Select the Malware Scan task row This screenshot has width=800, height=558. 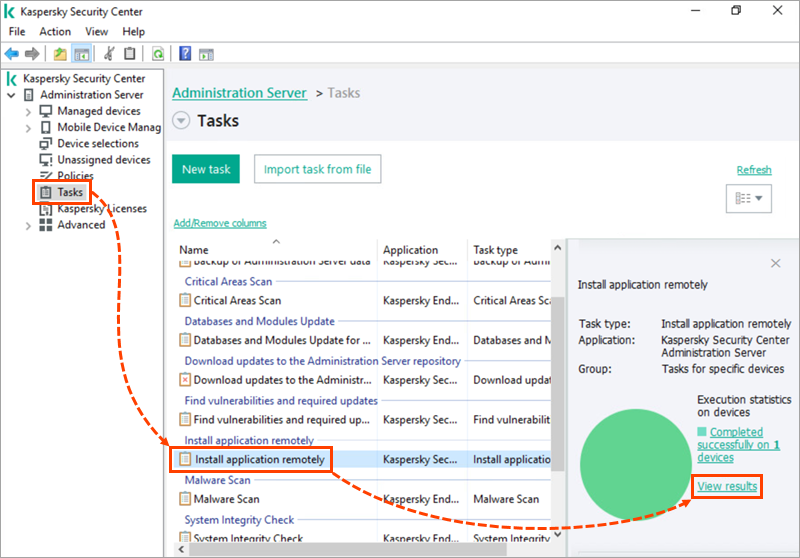click(x=226, y=499)
